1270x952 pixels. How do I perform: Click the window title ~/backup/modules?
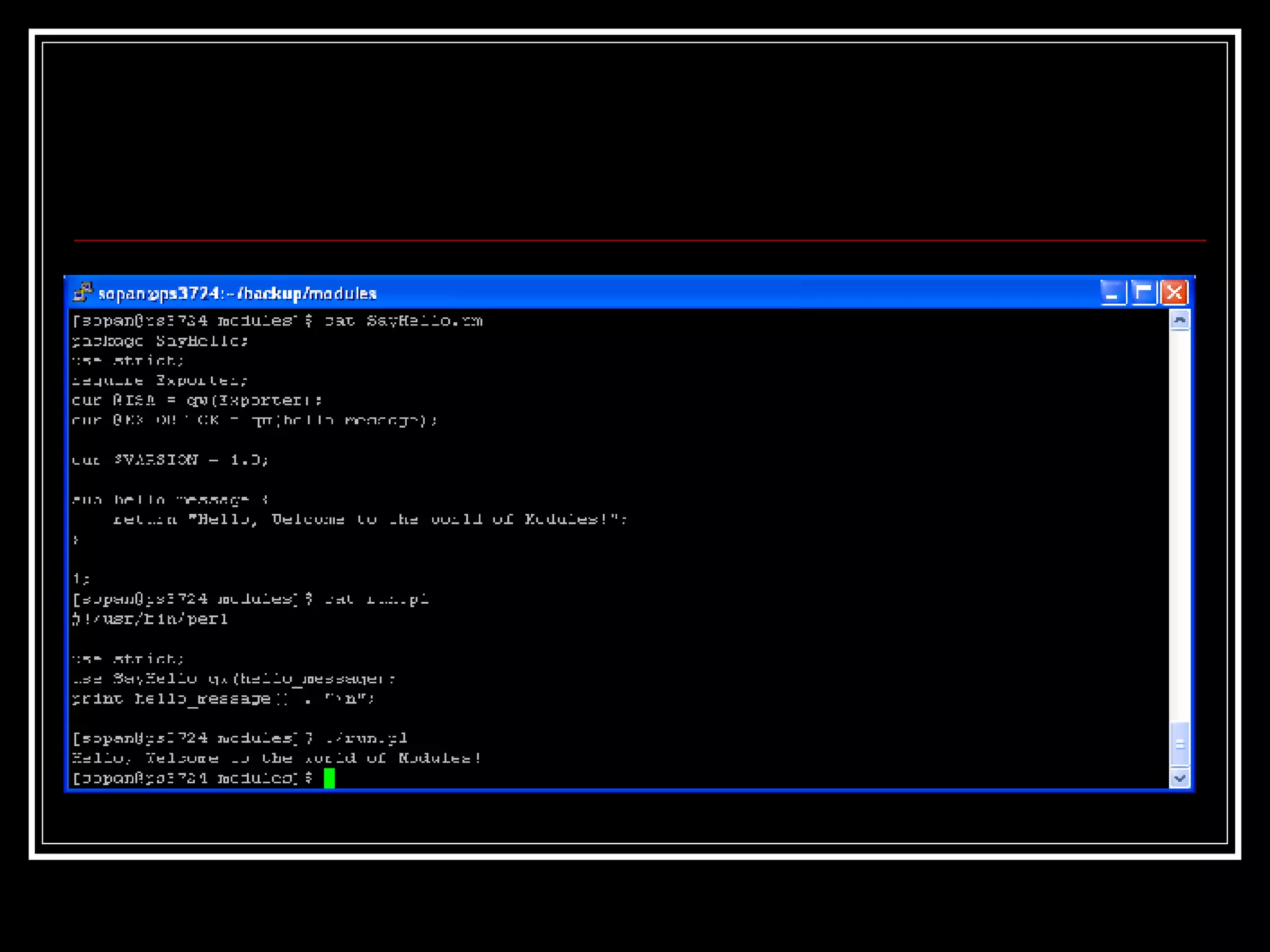238,293
